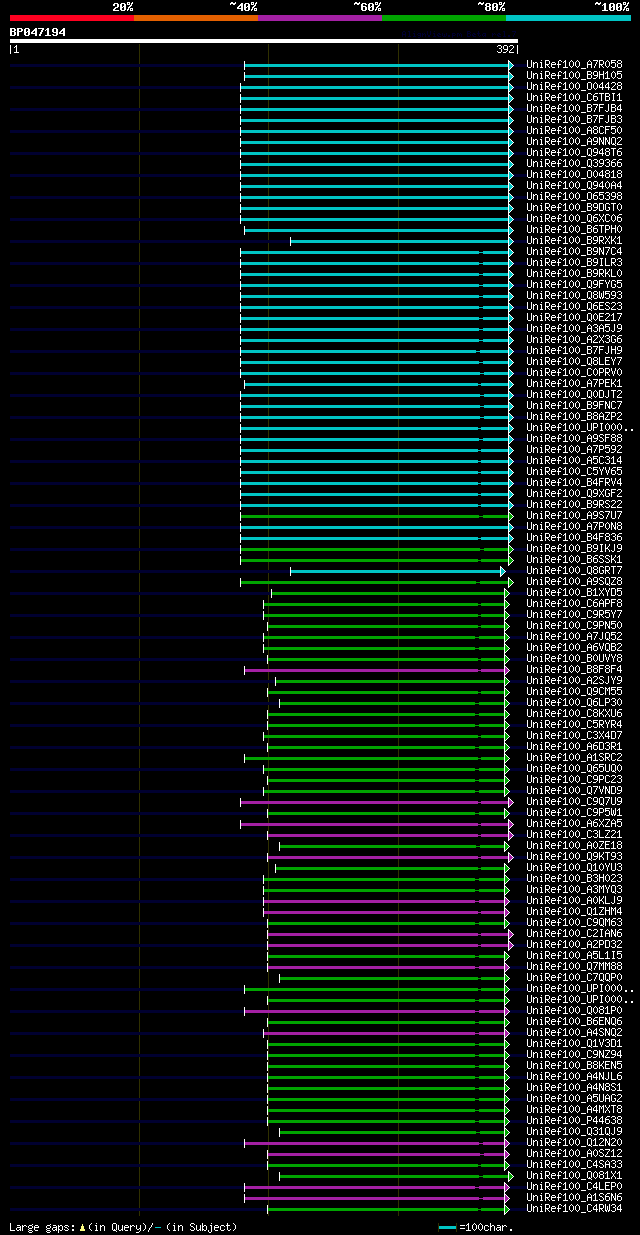Open hit UniRef100_B7FJB4
The image size is (640, 1235).
(574, 108)
